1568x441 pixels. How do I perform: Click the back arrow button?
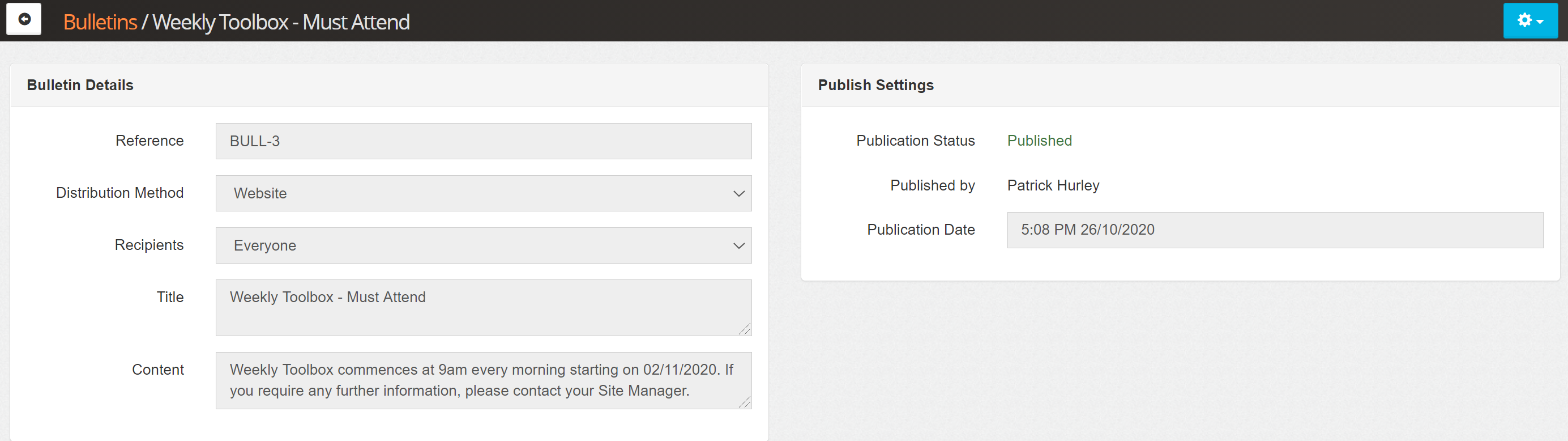[24, 19]
